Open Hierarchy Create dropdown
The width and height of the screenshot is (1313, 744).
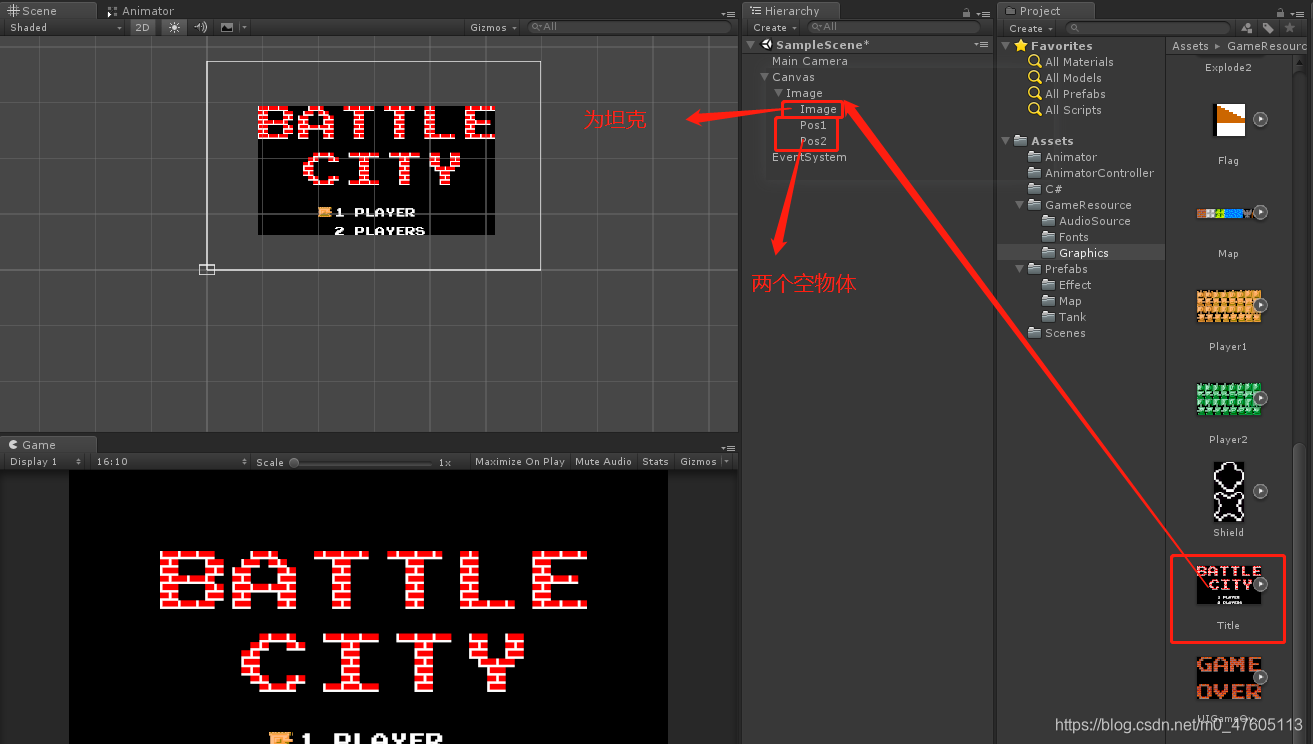click(x=775, y=28)
